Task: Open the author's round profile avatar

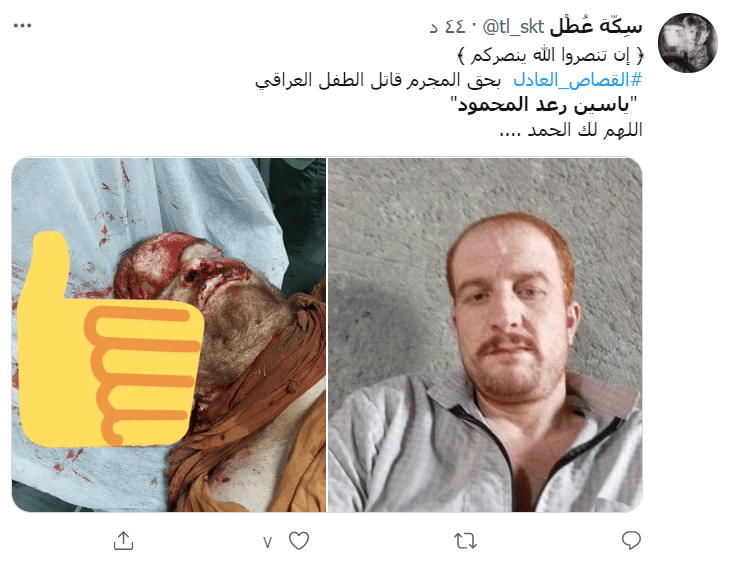Action: [x=687, y=43]
